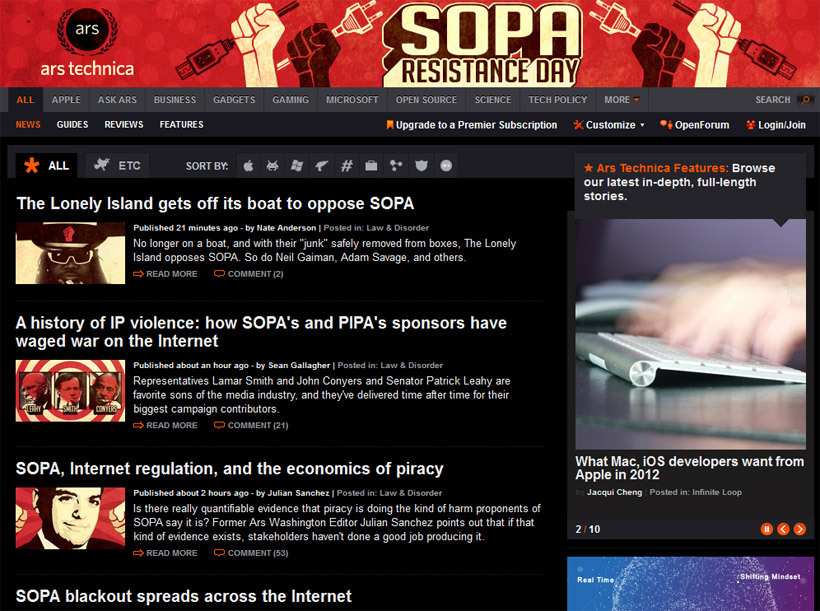The height and width of the screenshot is (611, 820).
Task: Open the SOPA blackout spreads headline
Action: [x=184, y=596]
